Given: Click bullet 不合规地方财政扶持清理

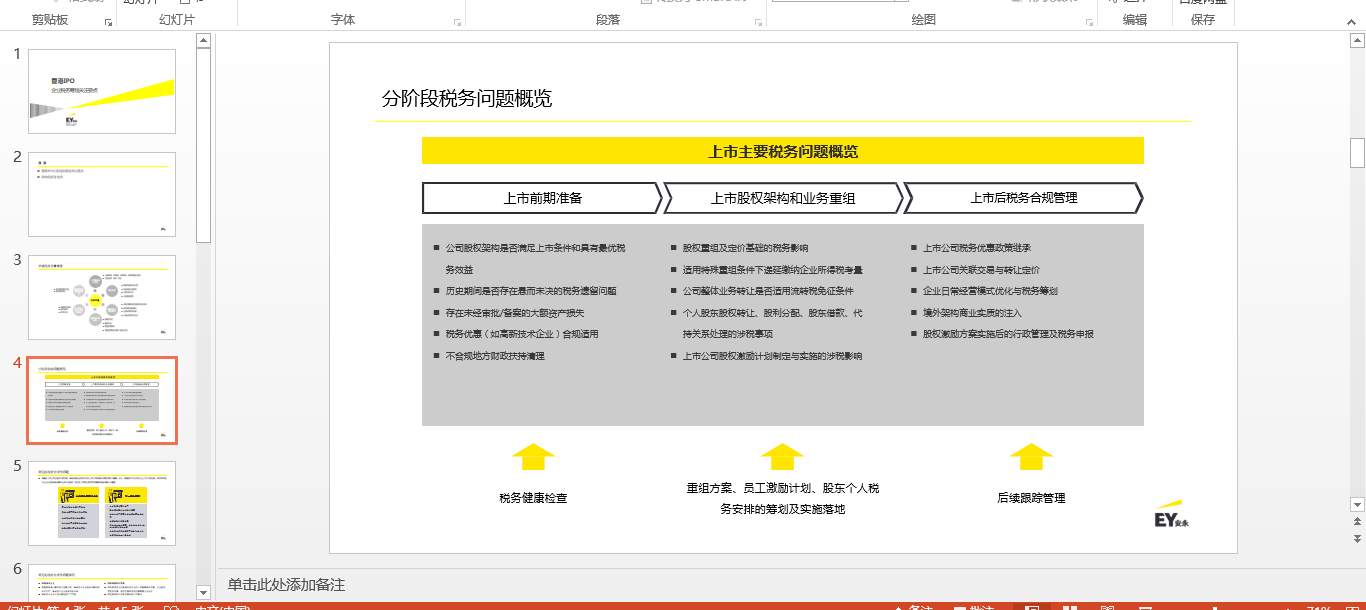Looking at the screenshot, I should (x=495, y=356).
